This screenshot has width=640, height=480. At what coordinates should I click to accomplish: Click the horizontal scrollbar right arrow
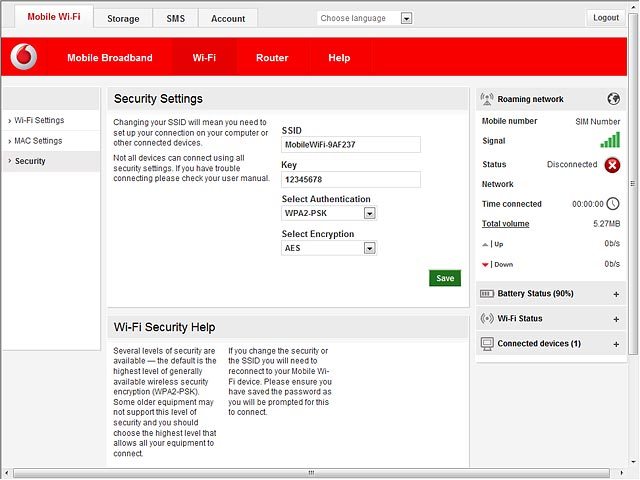click(621, 473)
